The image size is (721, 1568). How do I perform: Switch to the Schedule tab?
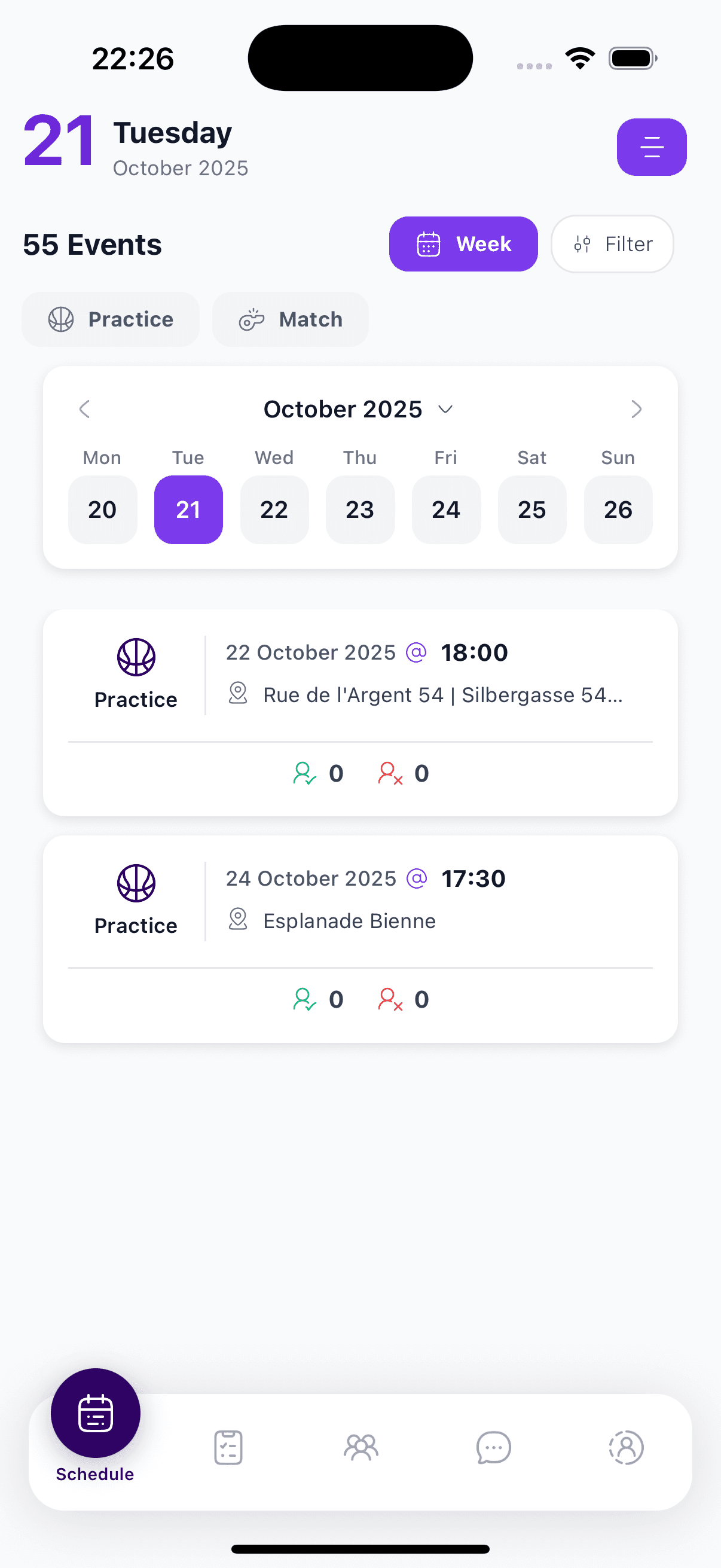pos(94,1412)
